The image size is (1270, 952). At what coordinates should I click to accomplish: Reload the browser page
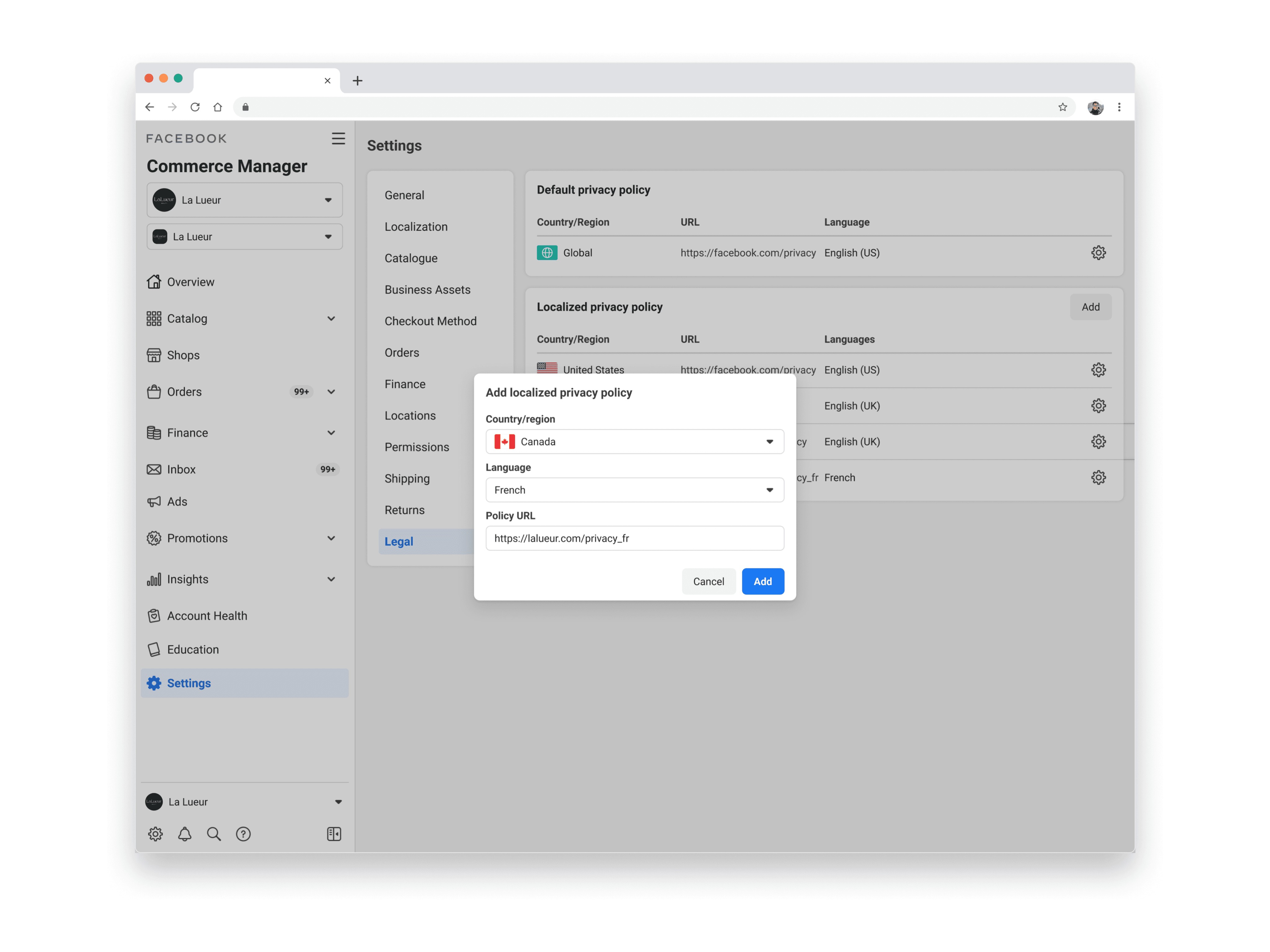(x=195, y=107)
